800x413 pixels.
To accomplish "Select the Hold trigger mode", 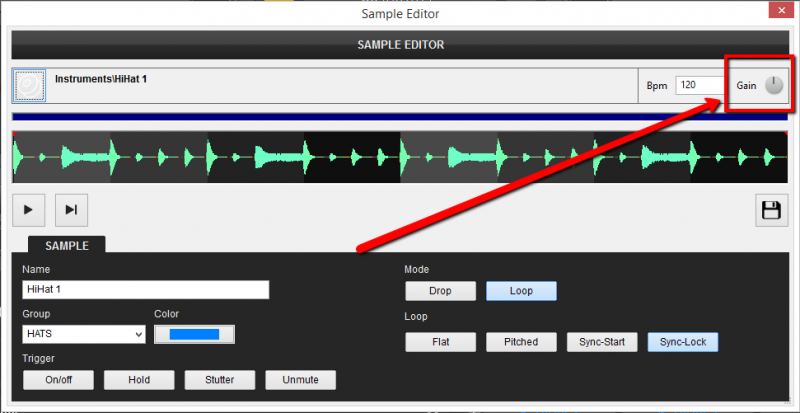I will click(x=139, y=380).
